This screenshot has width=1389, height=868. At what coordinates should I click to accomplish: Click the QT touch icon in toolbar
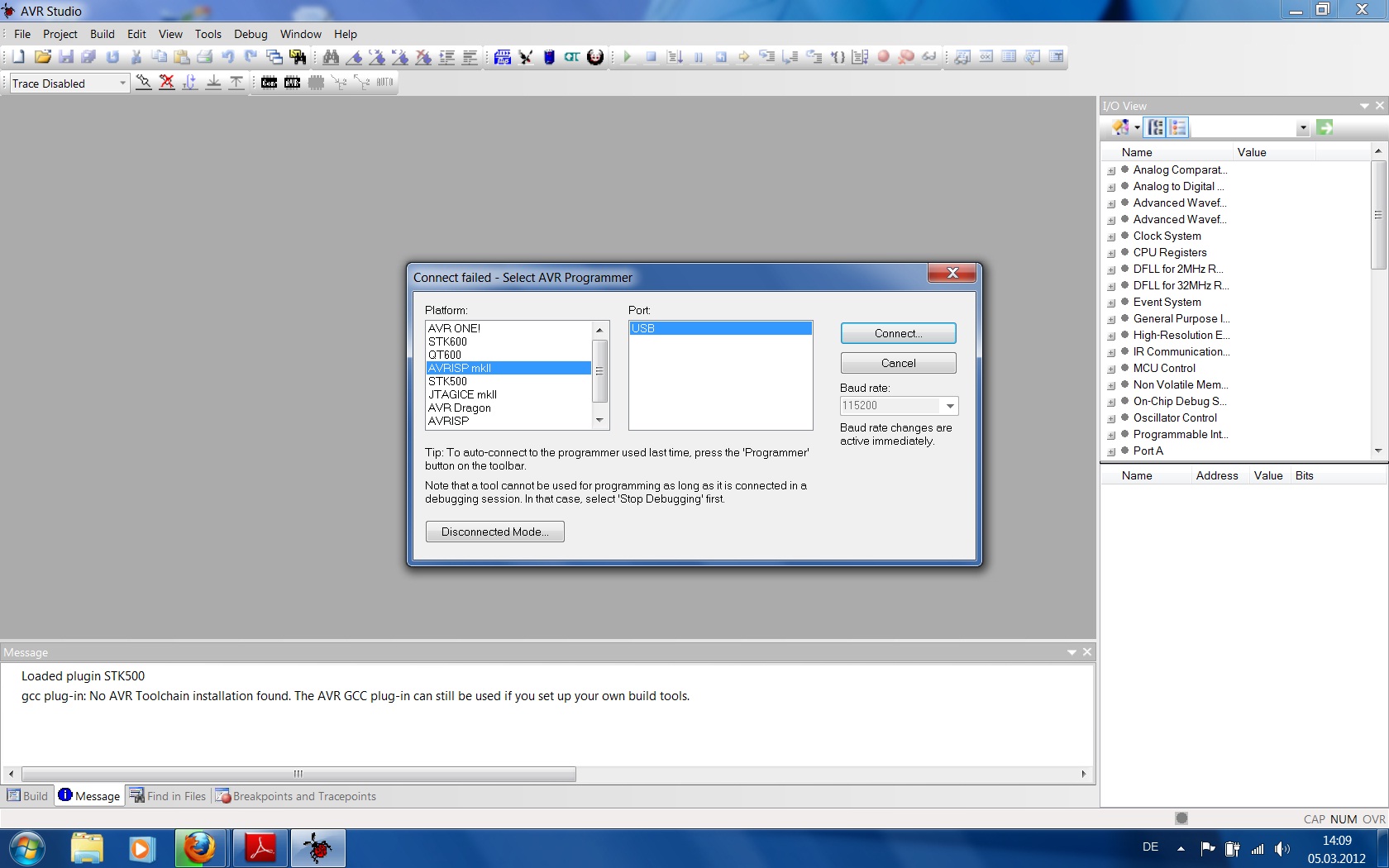tap(572, 57)
